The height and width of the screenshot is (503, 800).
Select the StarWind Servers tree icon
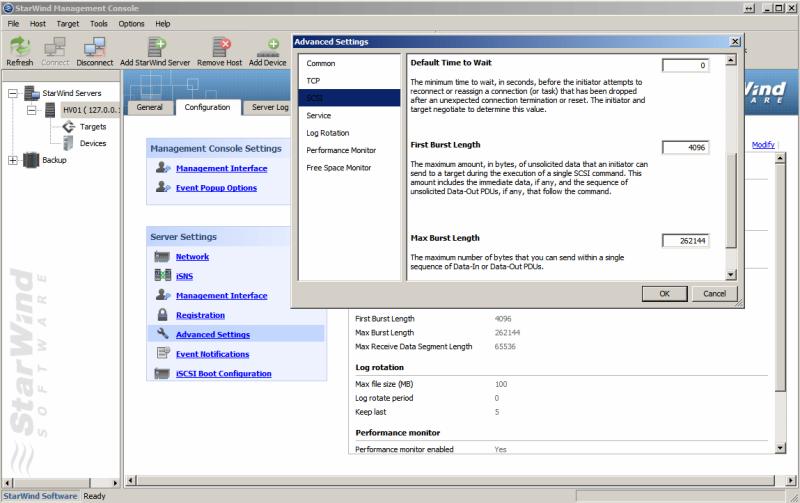tap(32, 93)
